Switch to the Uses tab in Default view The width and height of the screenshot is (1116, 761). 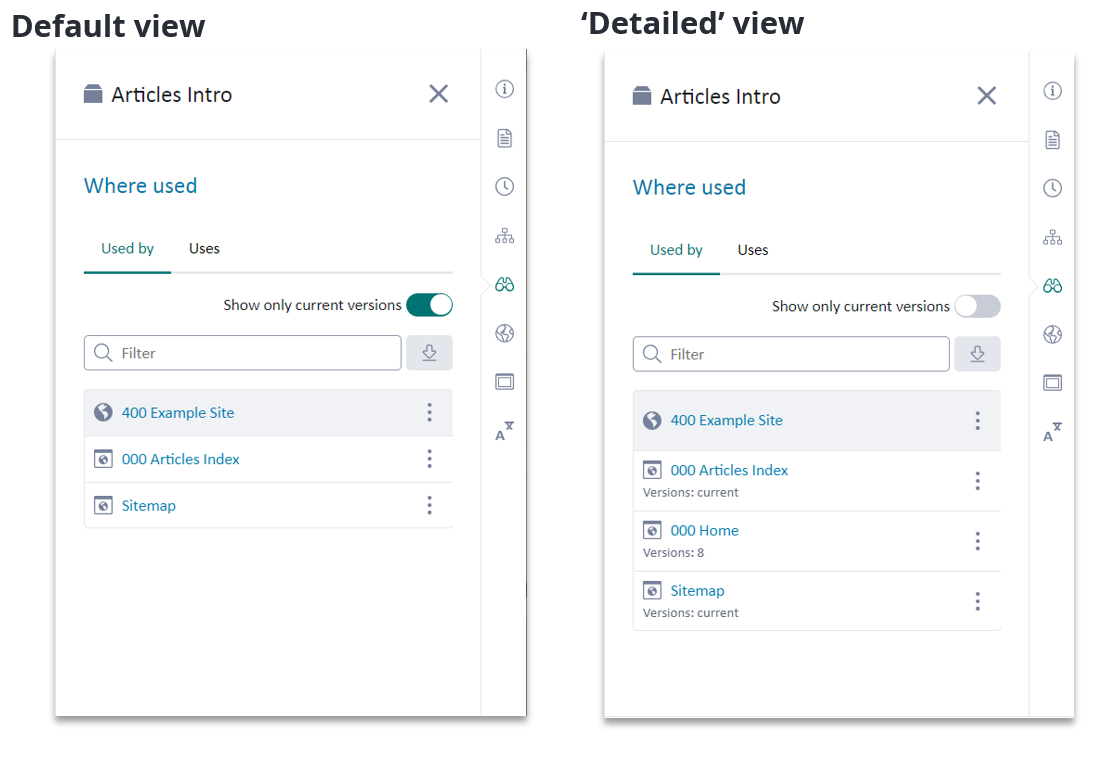point(204,249)
